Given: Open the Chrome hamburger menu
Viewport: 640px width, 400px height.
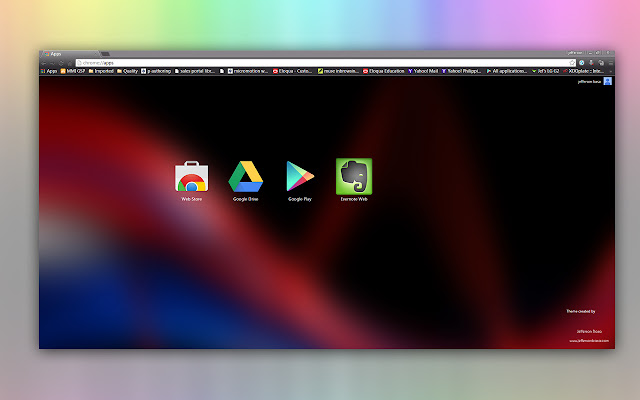Looking at the screenshot, I should click(611, 63).
